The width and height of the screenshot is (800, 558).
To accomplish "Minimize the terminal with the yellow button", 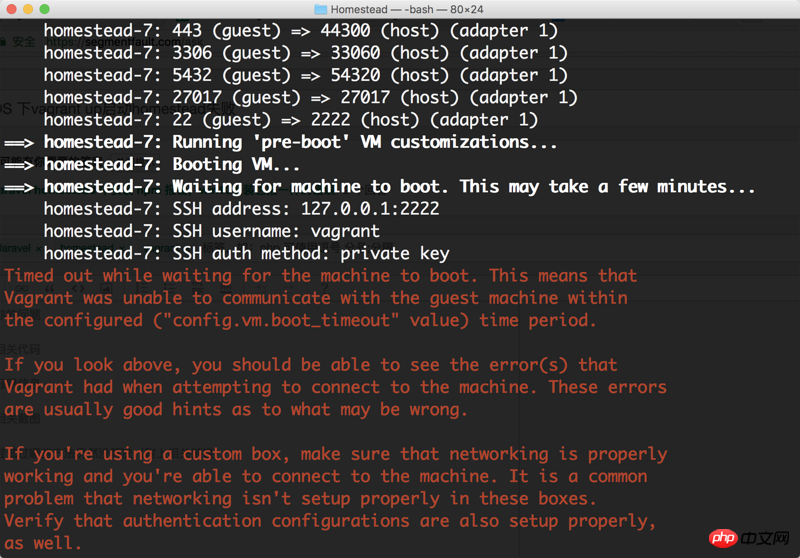I will point(27,9).
